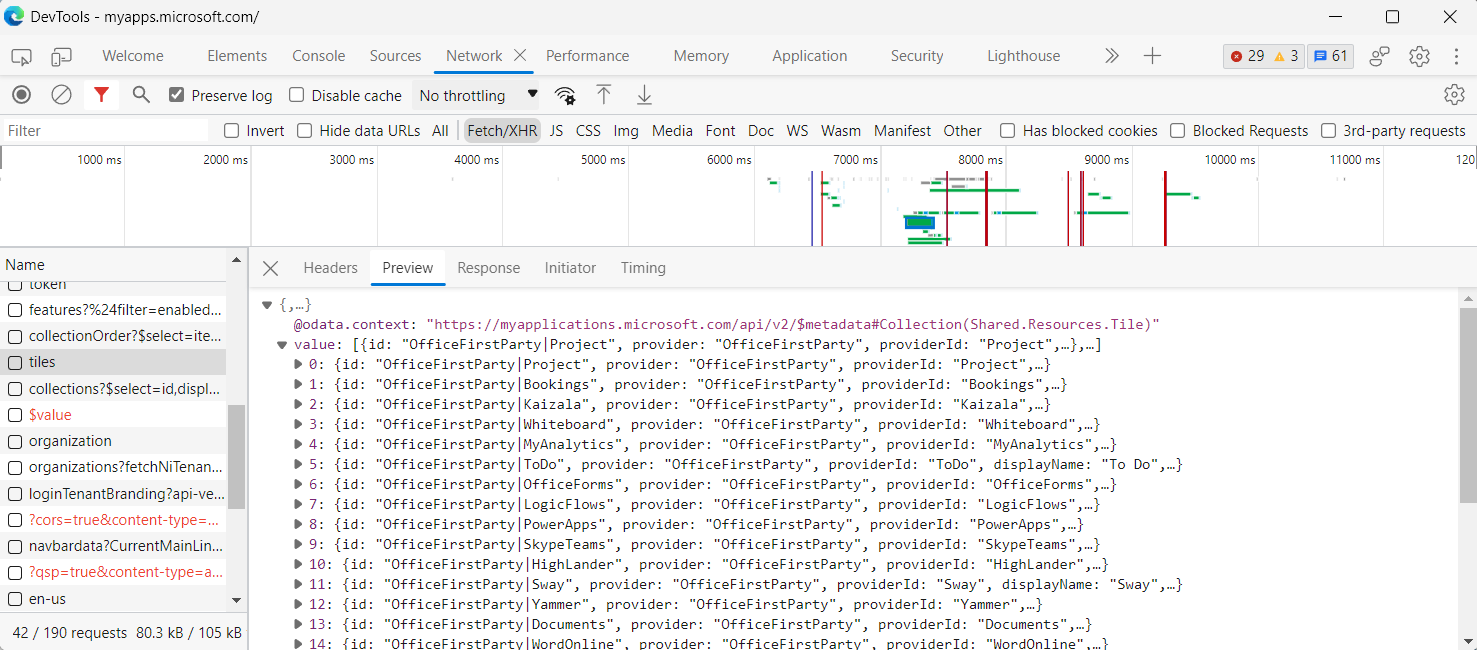Open network search magnifier icon

coord(141,95)
